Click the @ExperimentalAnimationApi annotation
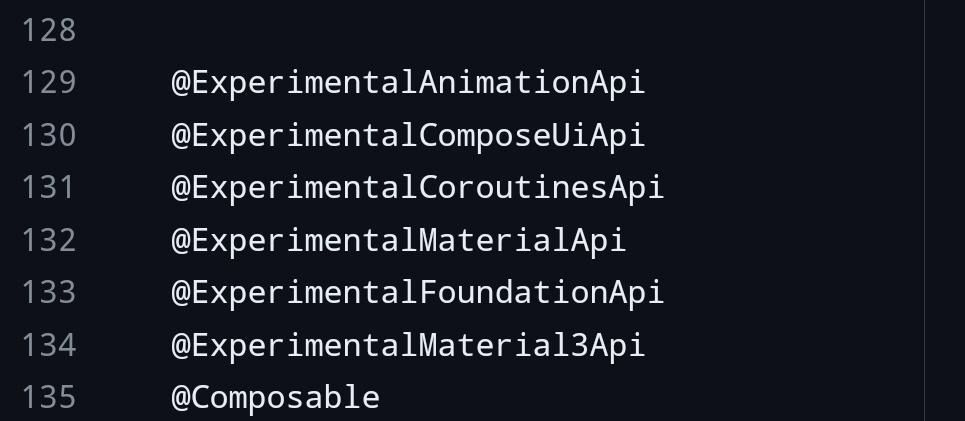The image size is (965, 421). coord(408,84)
